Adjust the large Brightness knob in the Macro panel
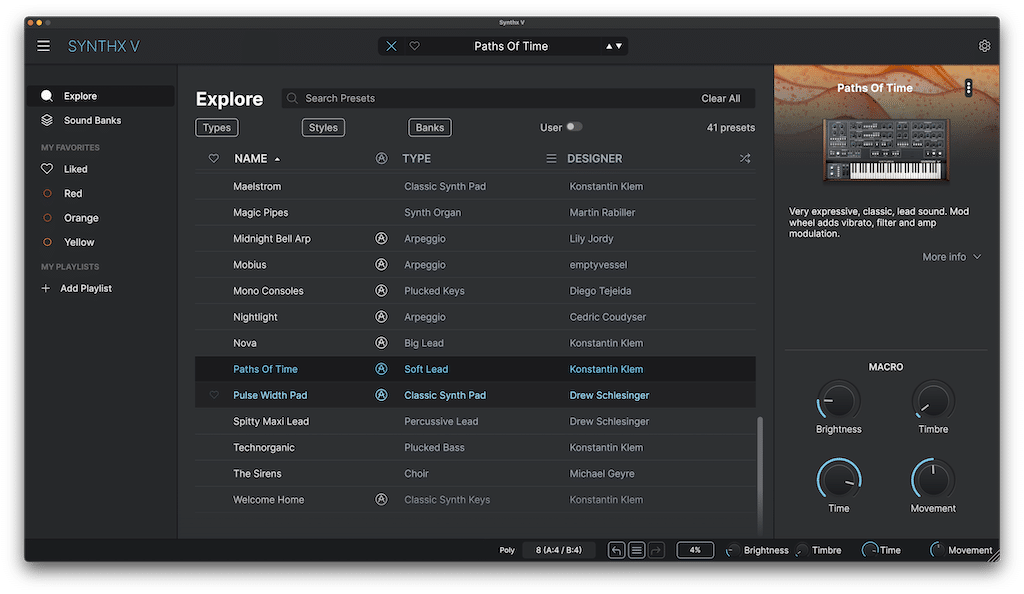This screenshot has width=1024, height=594. (839, 401)
